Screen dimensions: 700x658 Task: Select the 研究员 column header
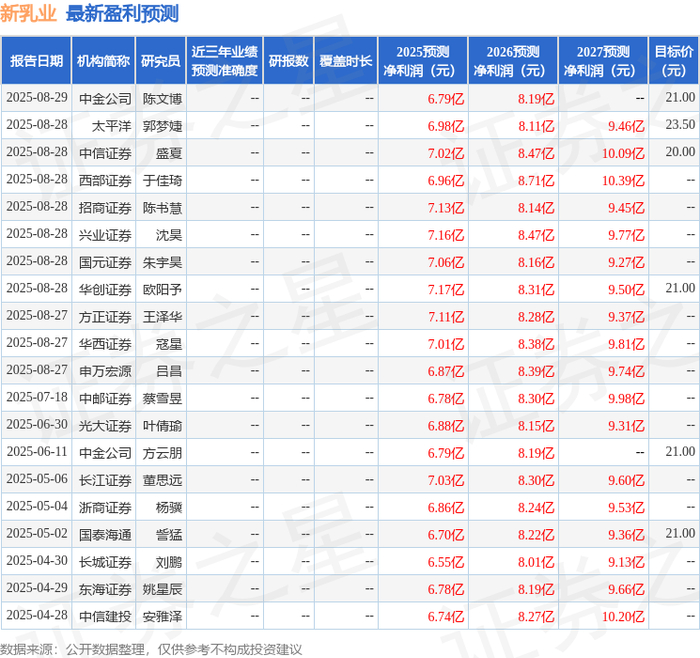coord(161,61)
